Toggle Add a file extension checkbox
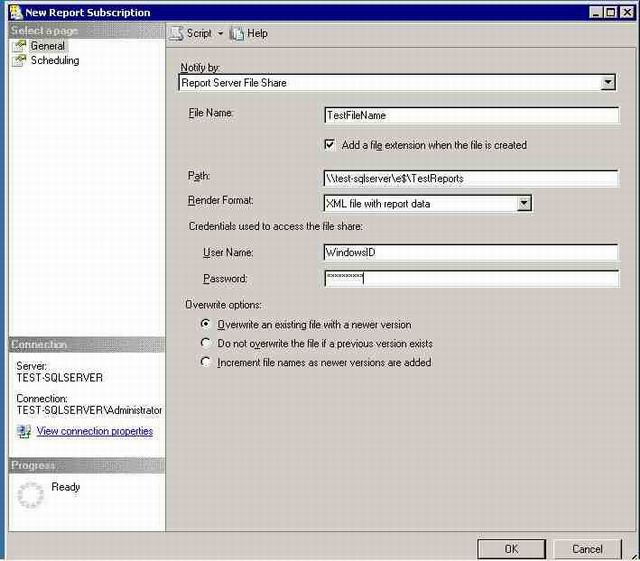Image resolution: width=640 pixels, height=561 pixels. tap(329, 145)
